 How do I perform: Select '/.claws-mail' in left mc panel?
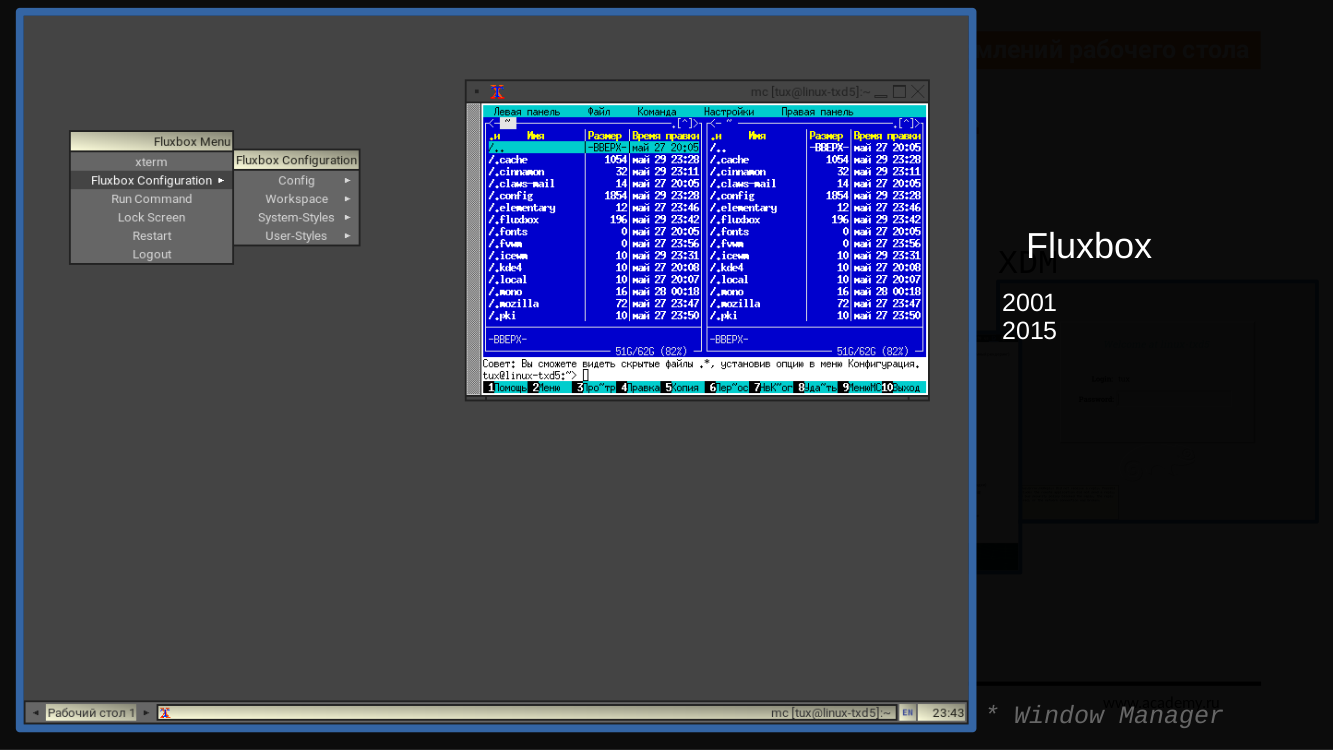pos(594,184)
